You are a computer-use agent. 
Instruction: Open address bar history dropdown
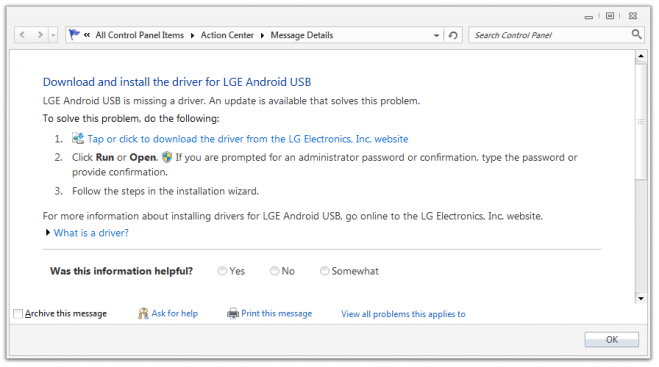[436, 35]
